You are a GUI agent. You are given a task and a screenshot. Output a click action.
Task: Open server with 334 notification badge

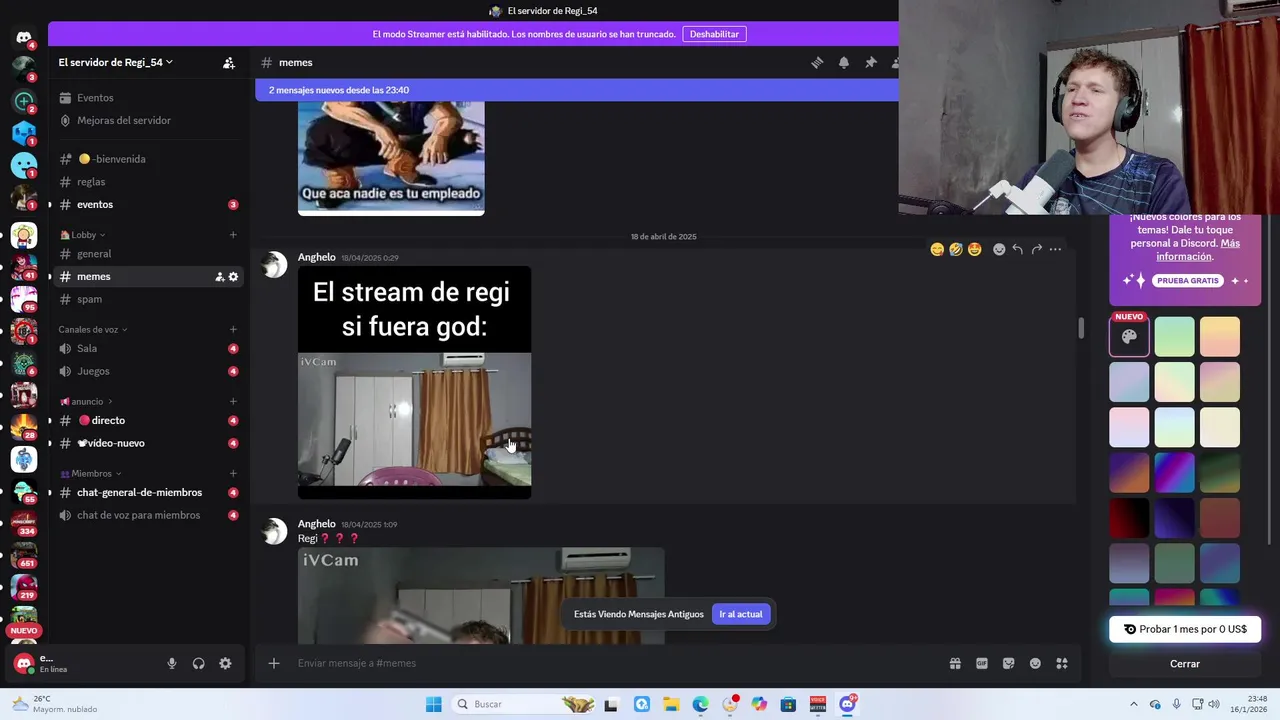click(x=23, y=522)
